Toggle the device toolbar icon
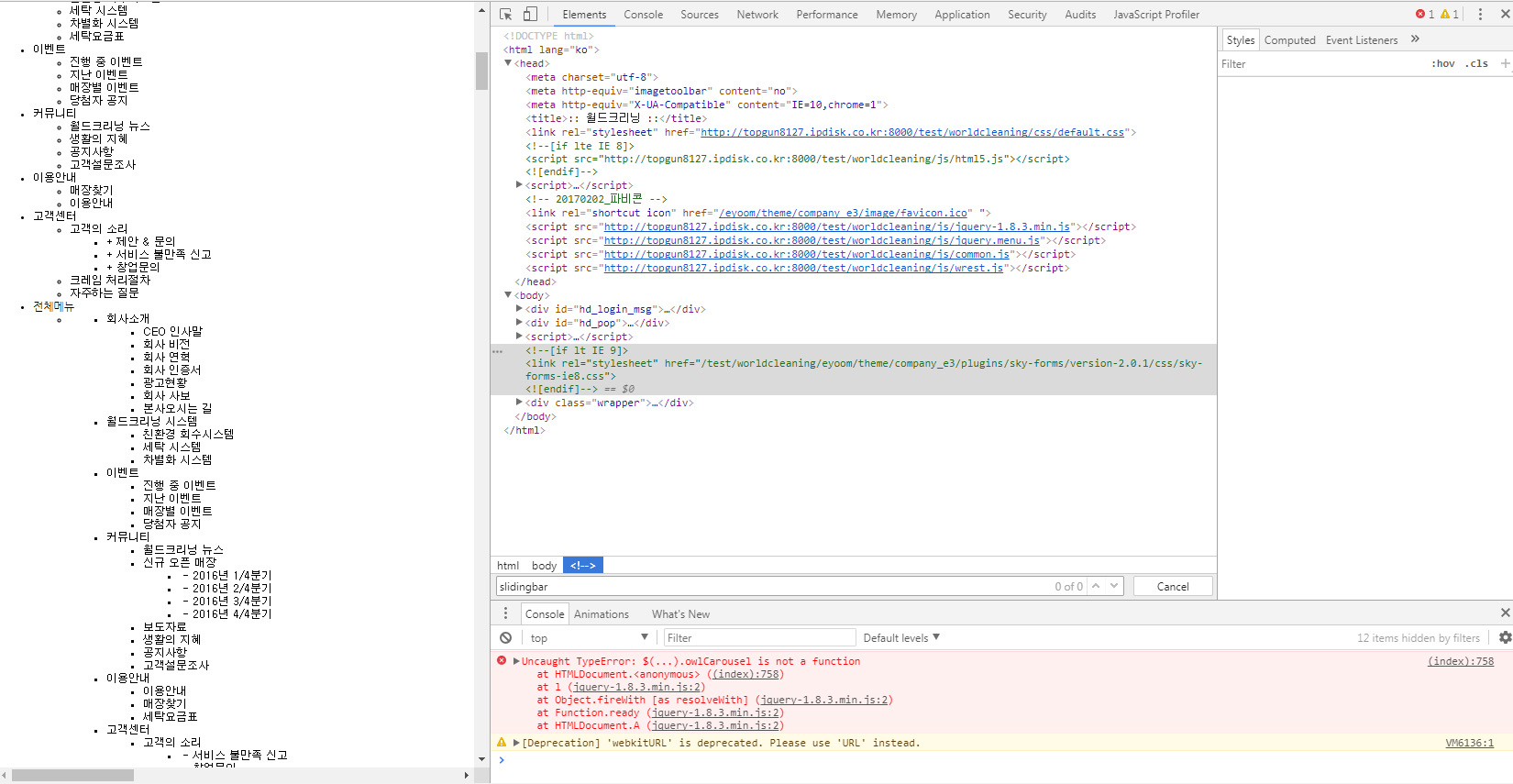 (530, 15)
